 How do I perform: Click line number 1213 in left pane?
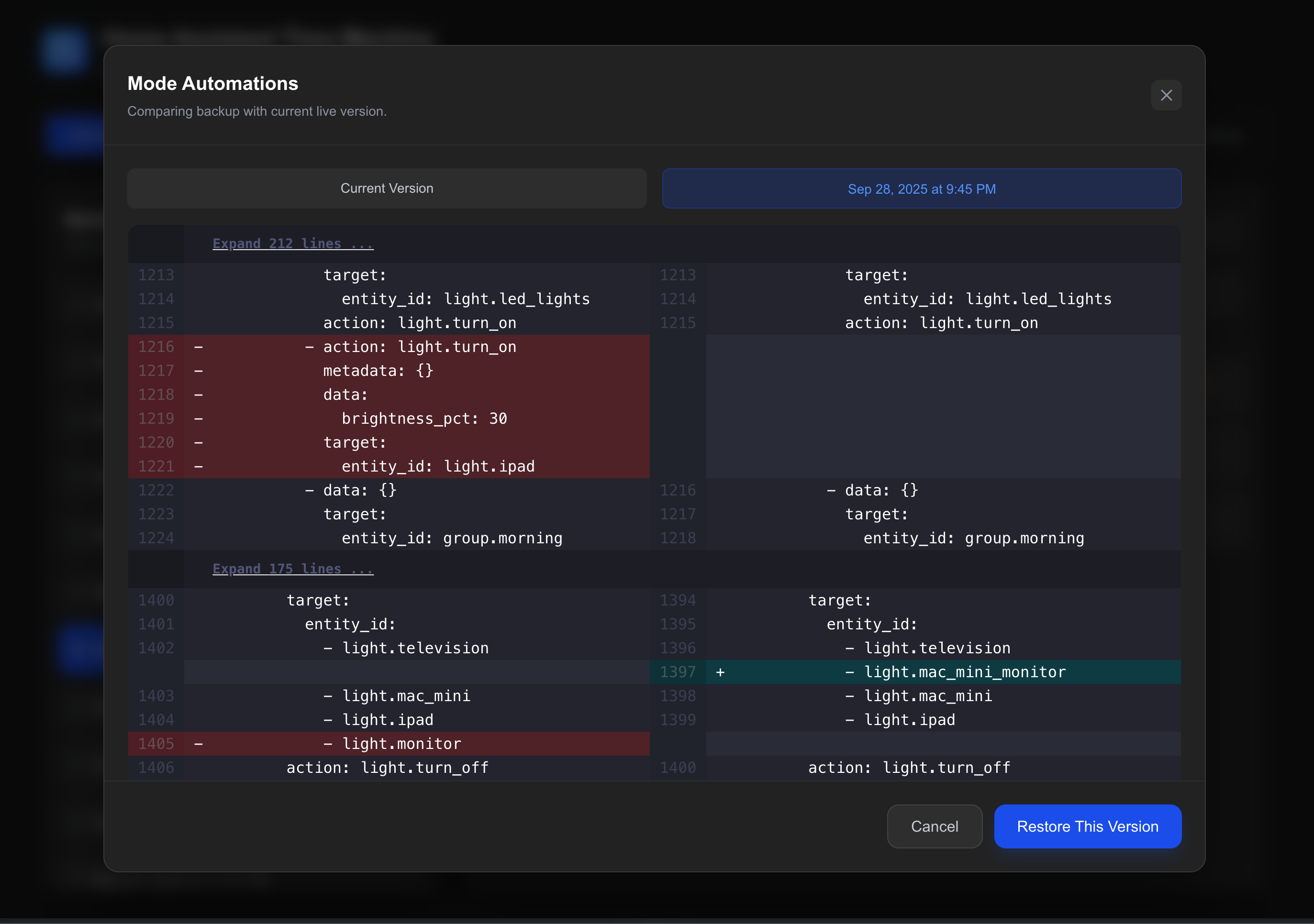click(156, 275)
